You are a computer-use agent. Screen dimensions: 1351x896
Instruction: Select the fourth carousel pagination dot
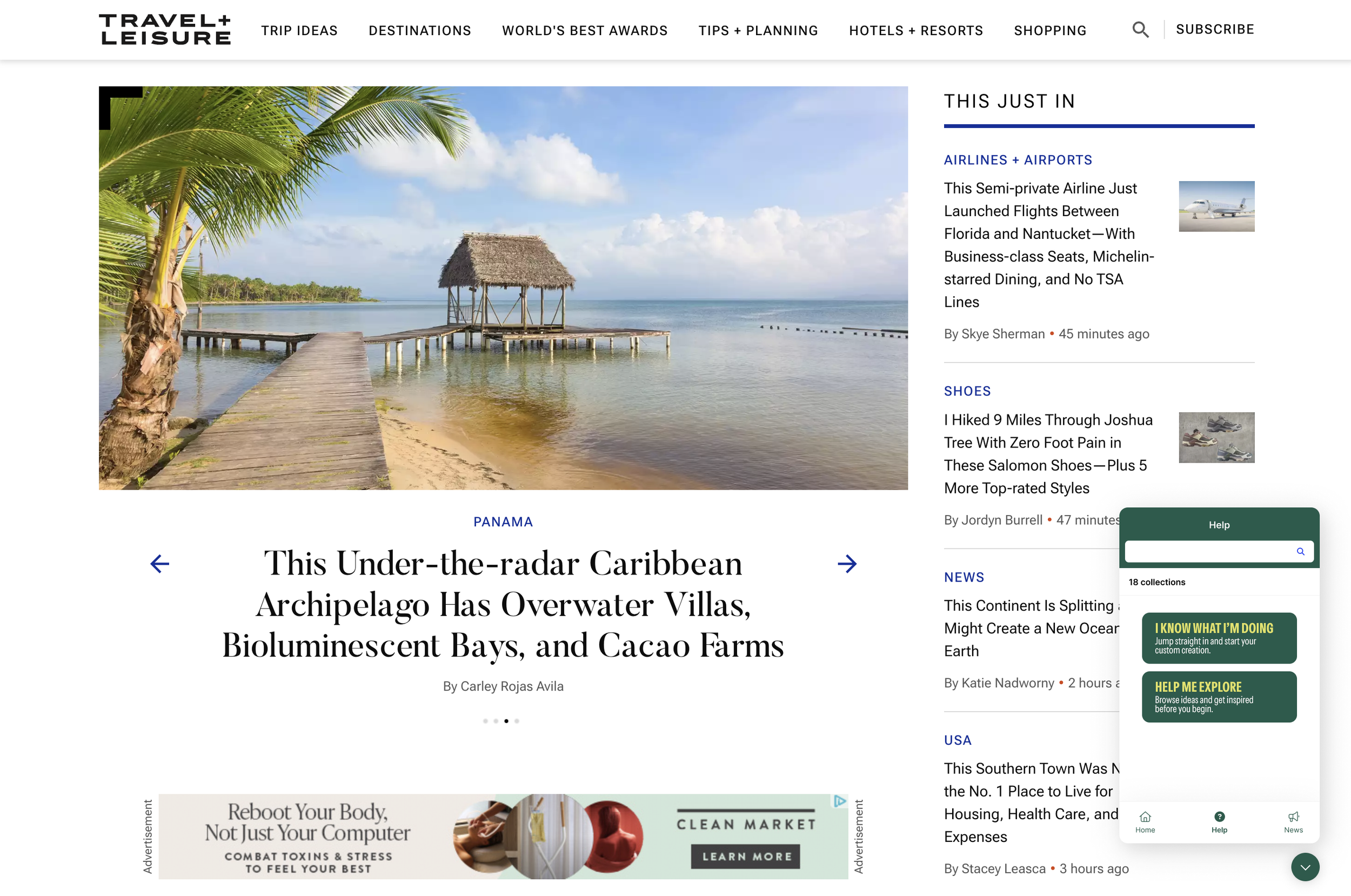point(517,721)
